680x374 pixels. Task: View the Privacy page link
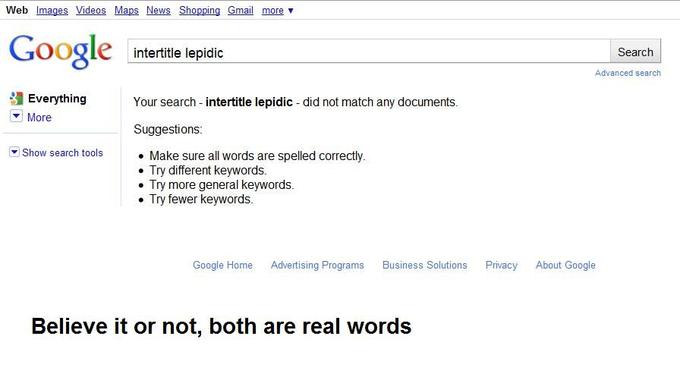point(501,265)
